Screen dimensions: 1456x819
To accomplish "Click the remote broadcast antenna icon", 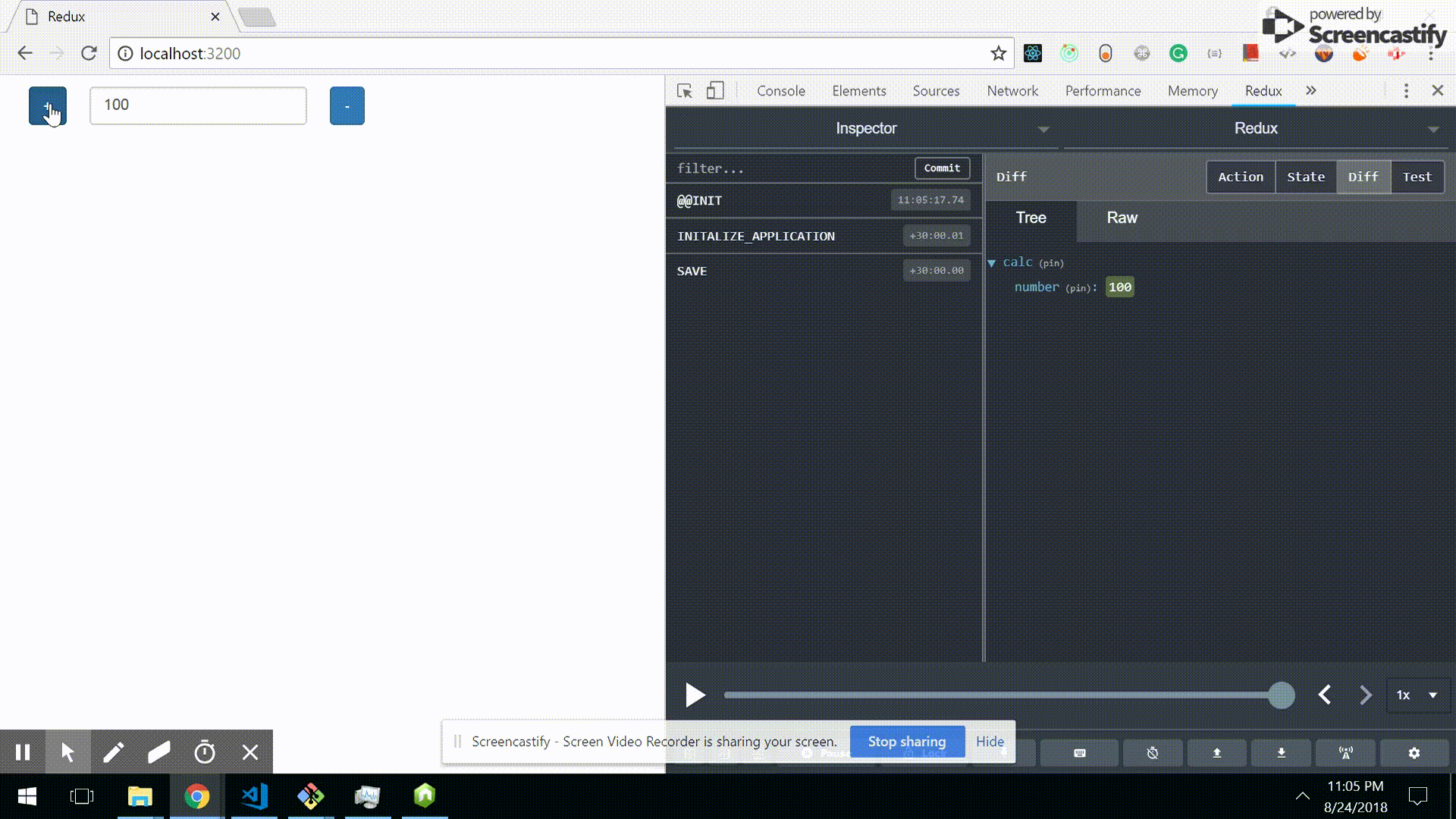I will pos(1346,753).
